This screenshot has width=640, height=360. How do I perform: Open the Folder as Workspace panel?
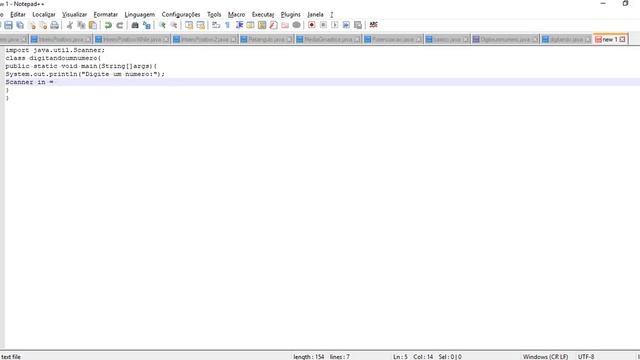pos(285,25)
